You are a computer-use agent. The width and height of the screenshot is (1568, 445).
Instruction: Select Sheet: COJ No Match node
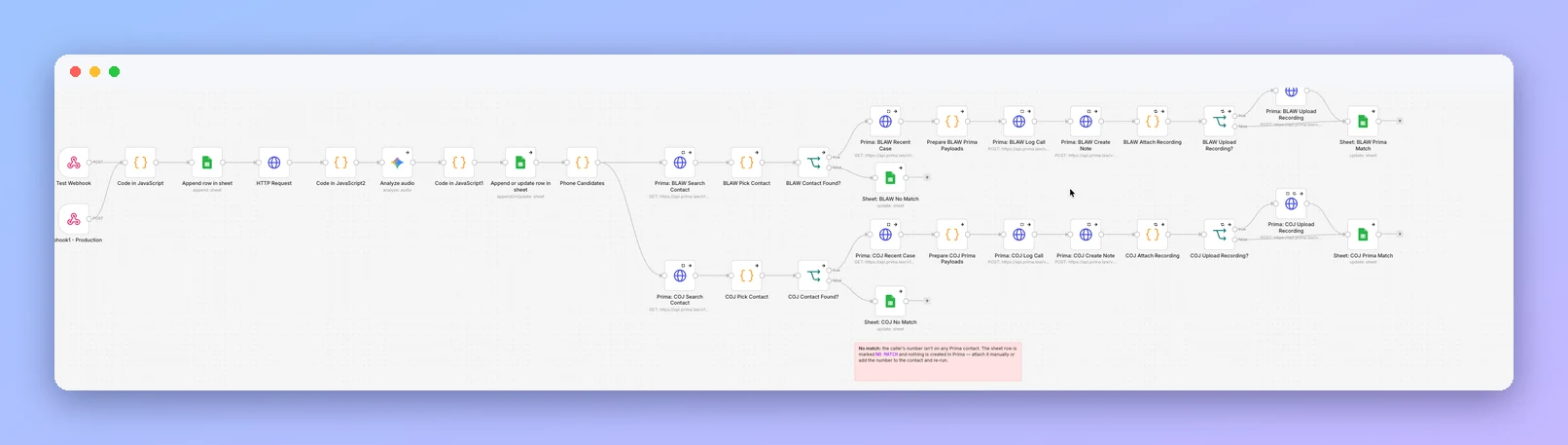click(890, 301)
